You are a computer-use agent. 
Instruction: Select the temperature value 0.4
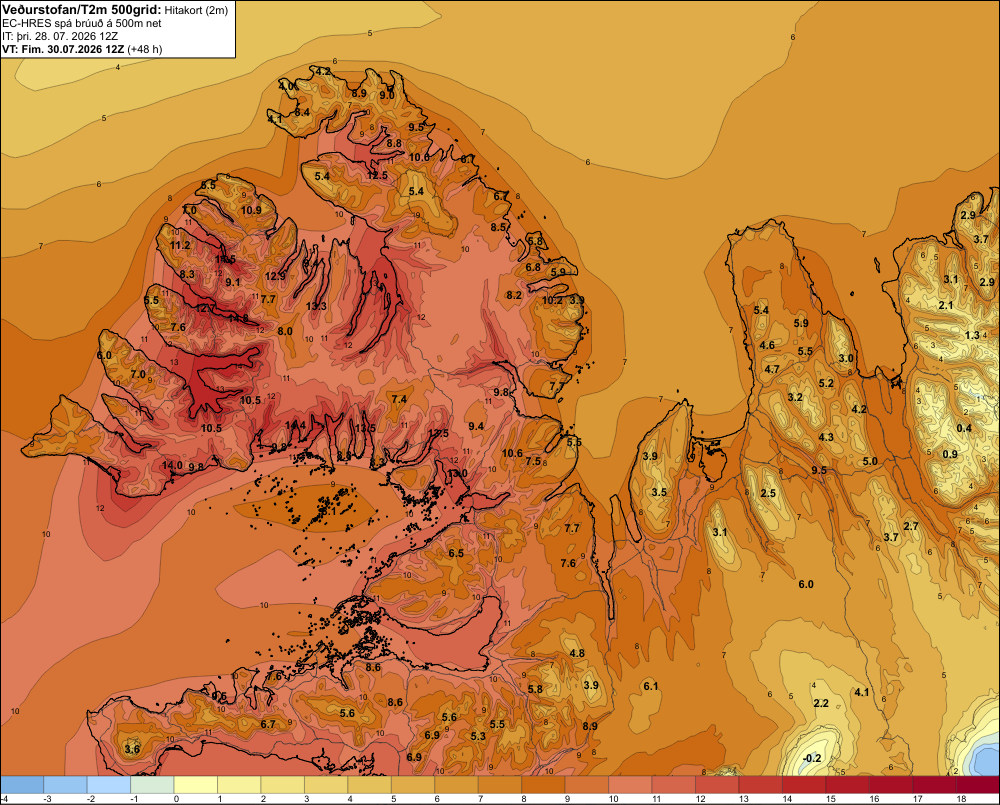[964, 428]
